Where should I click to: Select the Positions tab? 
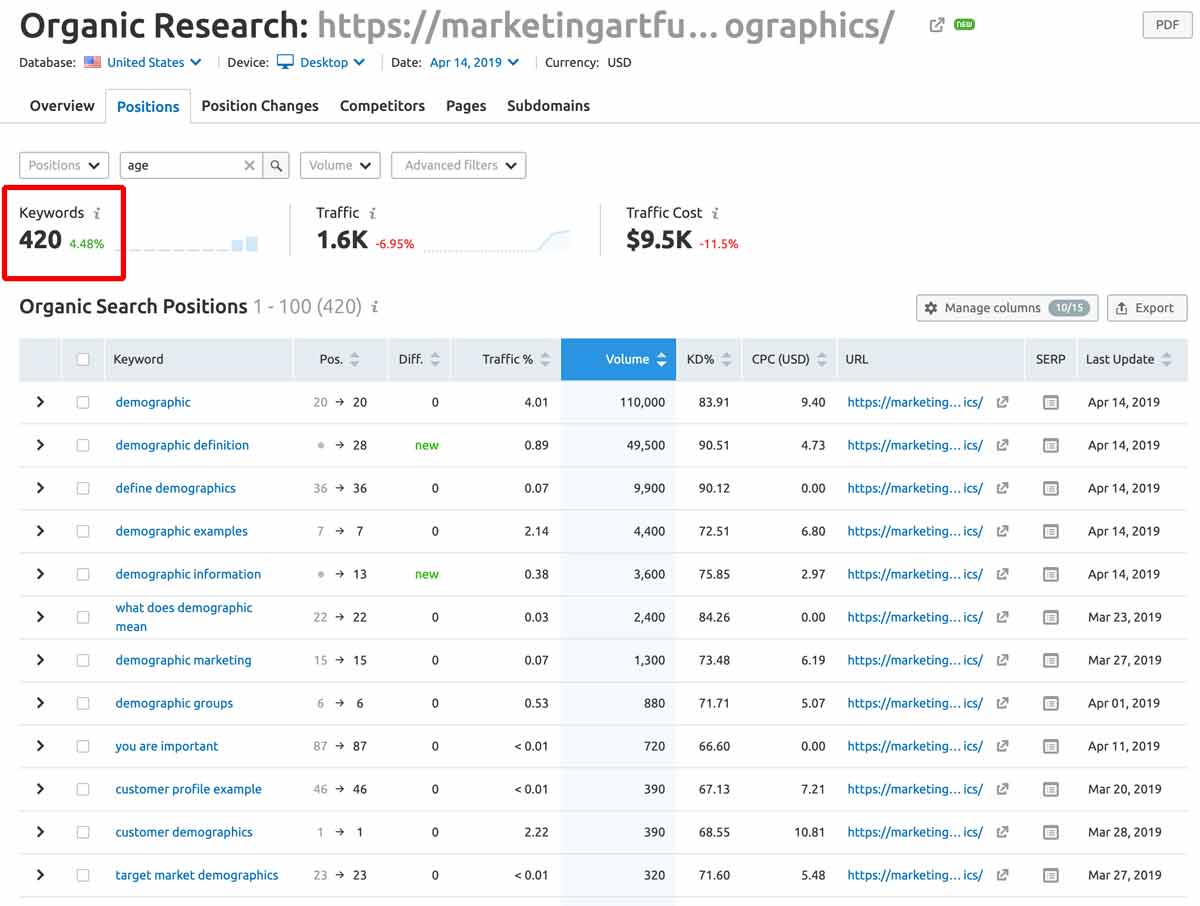click(x=148, y=106)
